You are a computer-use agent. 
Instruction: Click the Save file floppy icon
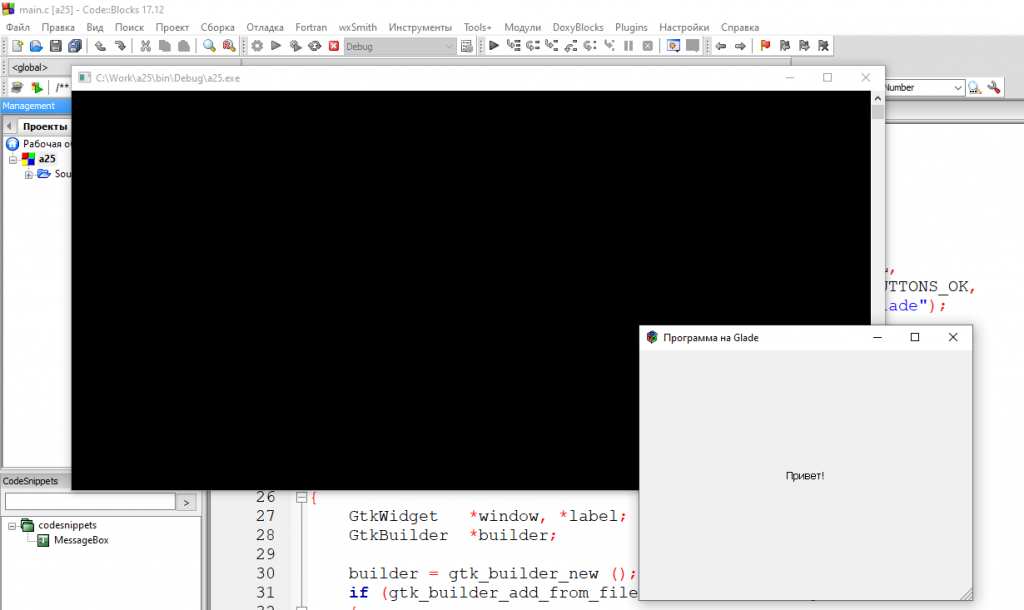[x=56, y=46]
